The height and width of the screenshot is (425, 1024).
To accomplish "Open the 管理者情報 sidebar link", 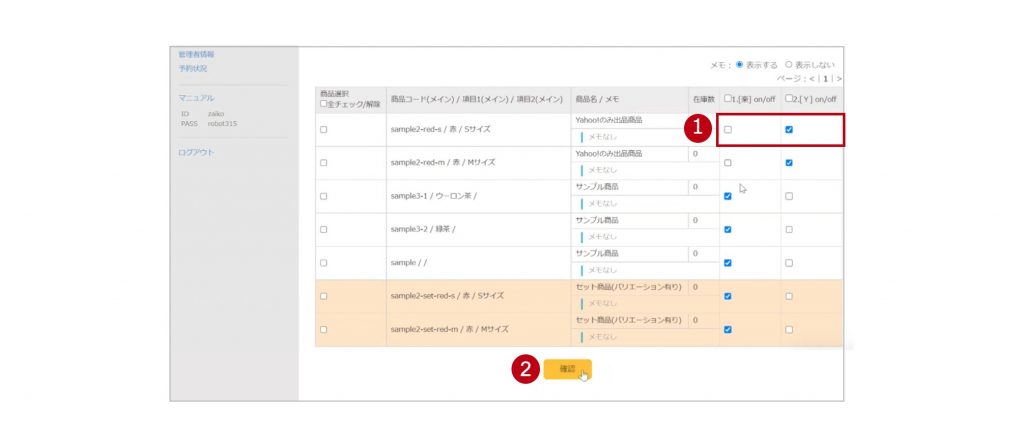I will 196,54.
